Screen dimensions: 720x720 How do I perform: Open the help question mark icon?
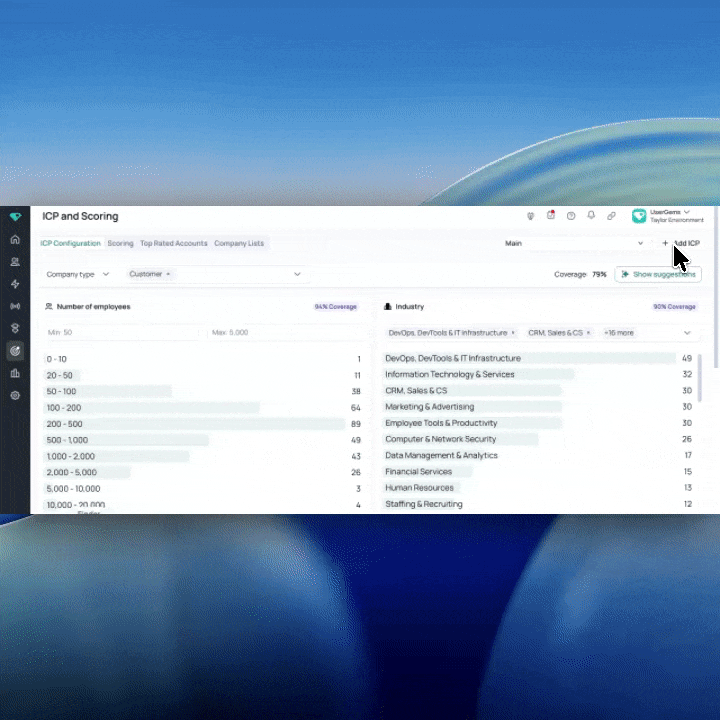[x=571, y=216]
